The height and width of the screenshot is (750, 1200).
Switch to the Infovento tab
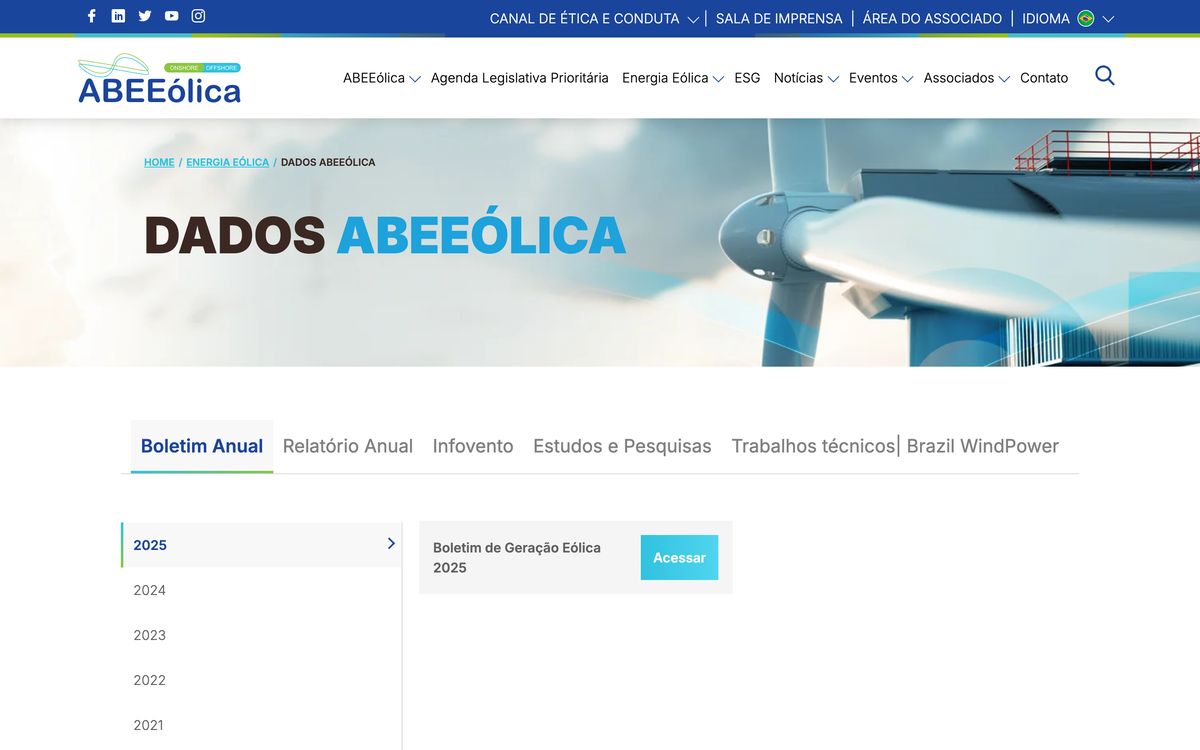(x=473, y=446)
